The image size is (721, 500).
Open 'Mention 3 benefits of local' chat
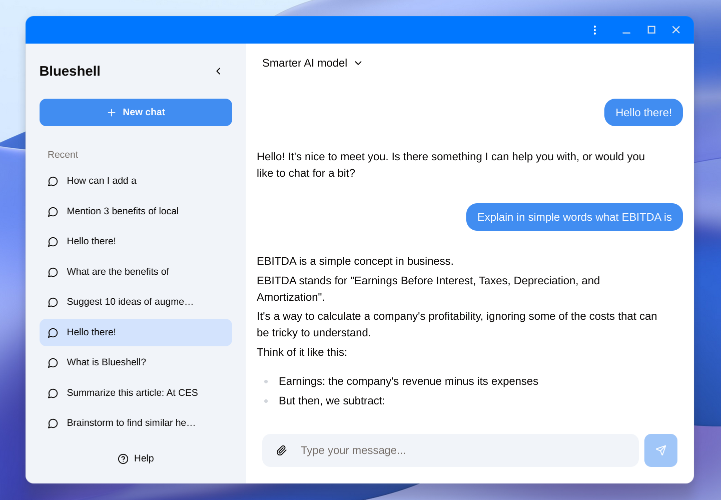[x=136, y=211]
